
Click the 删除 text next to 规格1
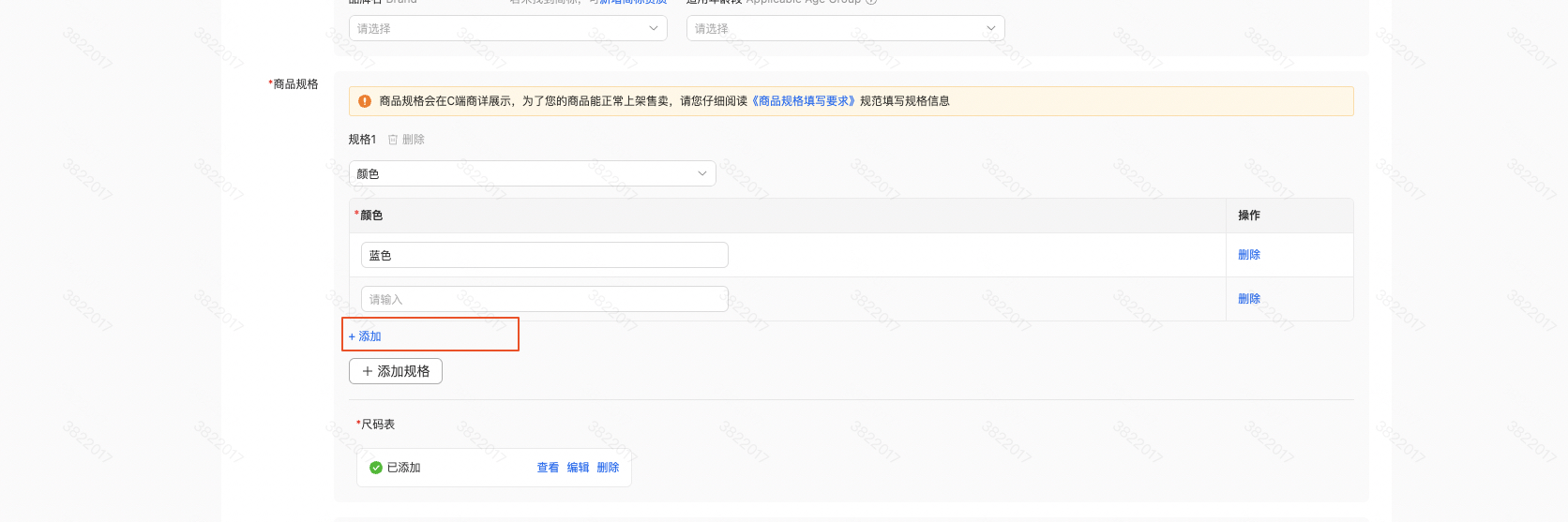tap(414, 140)
